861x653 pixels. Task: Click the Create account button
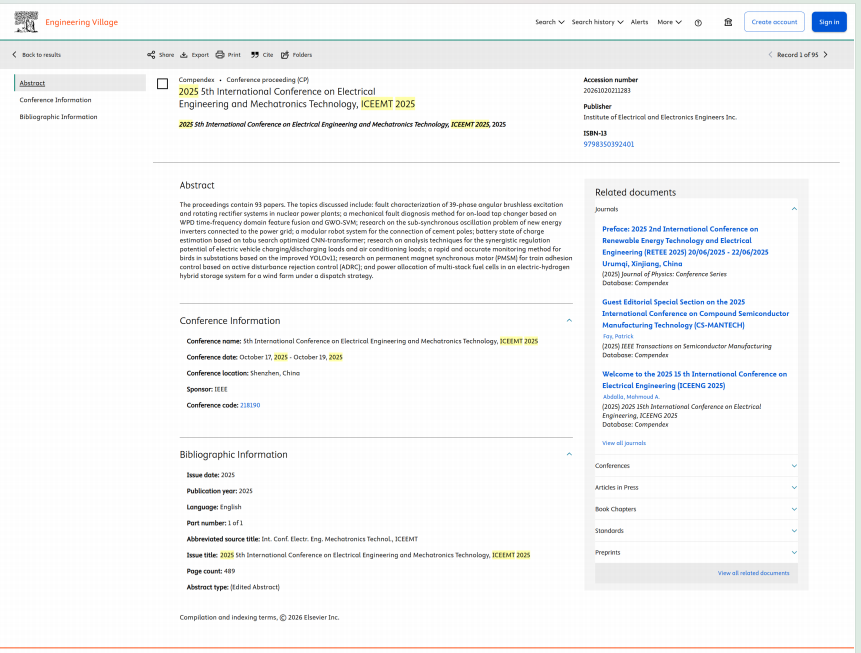click(x=774, y=22)
